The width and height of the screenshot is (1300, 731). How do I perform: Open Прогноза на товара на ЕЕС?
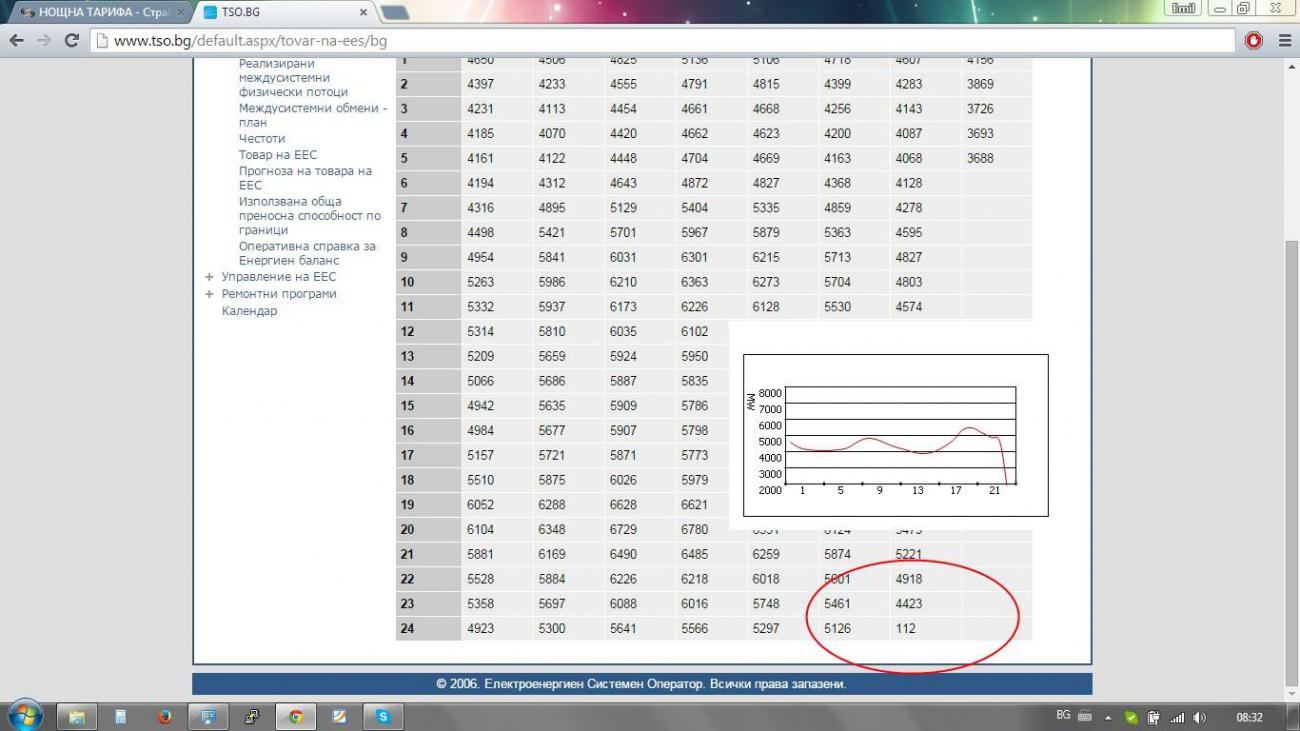coord(305,178)
